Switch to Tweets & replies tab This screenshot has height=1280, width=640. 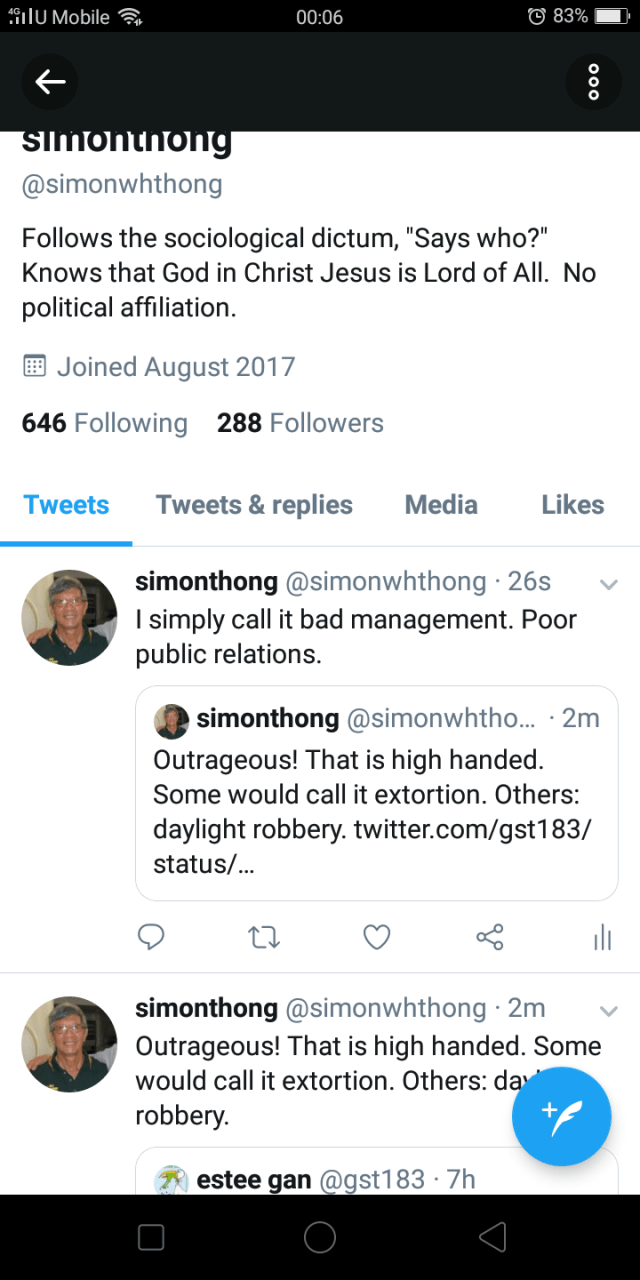[254, 505]
